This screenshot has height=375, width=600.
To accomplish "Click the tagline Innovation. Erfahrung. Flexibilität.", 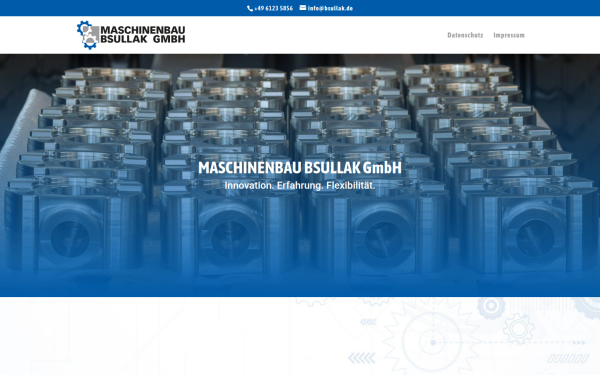I will 300,186.
